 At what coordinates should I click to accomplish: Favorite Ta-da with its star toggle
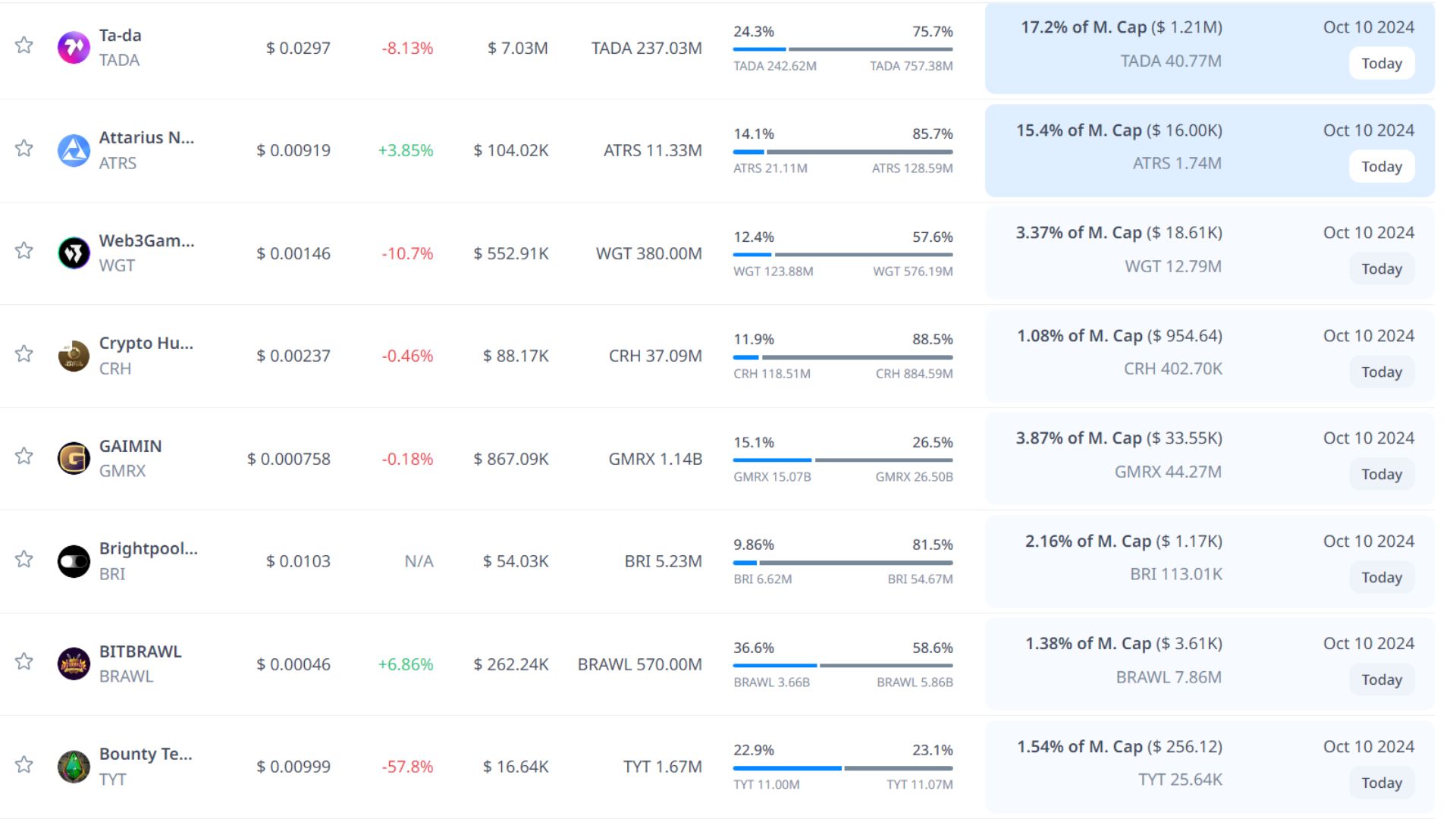(x=24, y=45)
